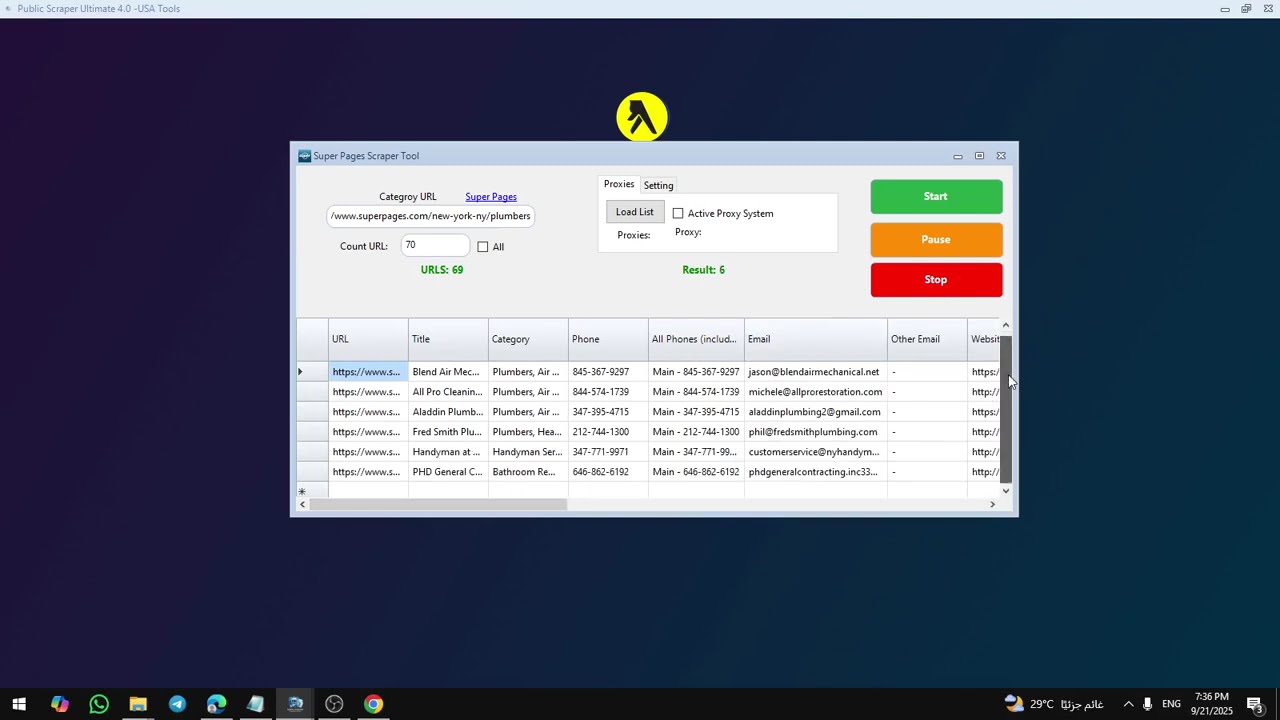Screen dimensions: 1280x720
Task: Open the Windows Start menu
Action: 19,704
